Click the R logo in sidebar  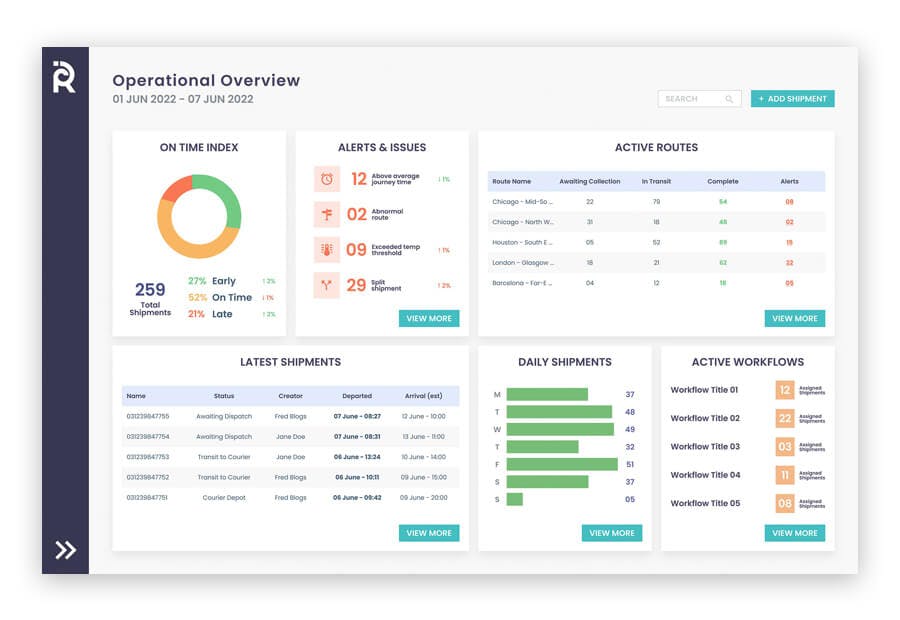[x=64, y=76]
